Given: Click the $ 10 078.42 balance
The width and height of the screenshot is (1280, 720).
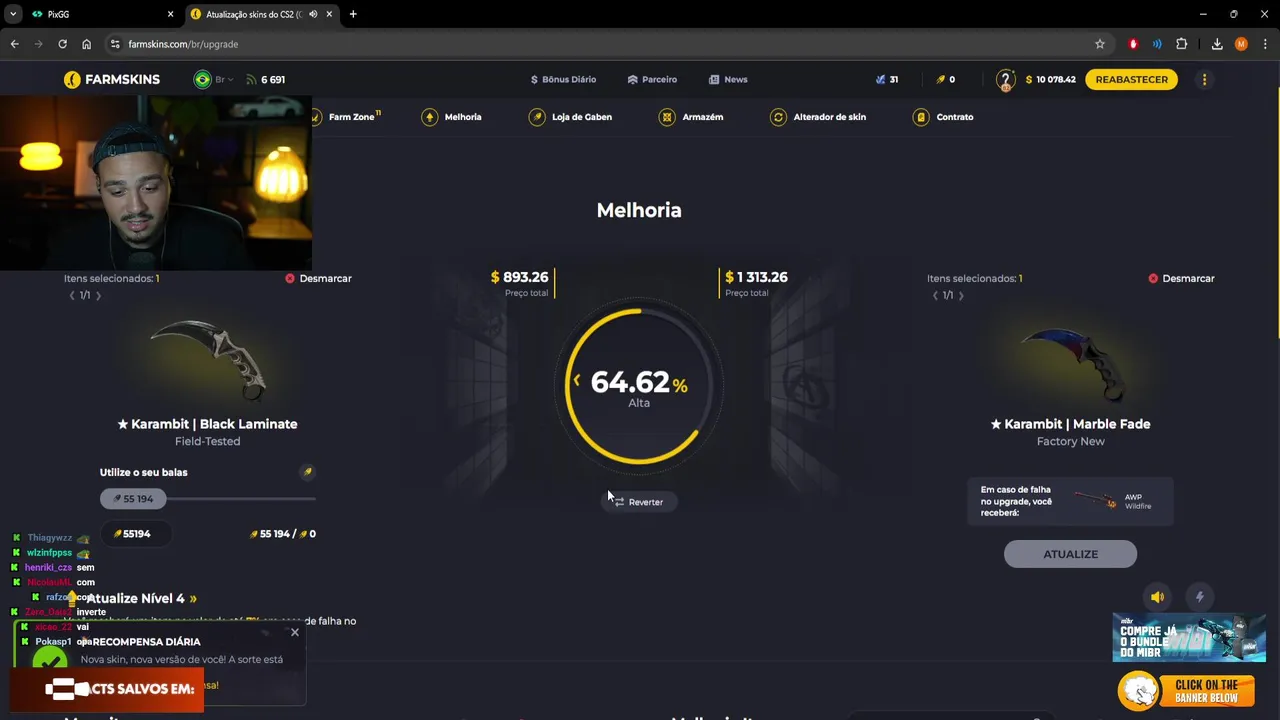Looking at the screenshot, I should (1050, 80).
